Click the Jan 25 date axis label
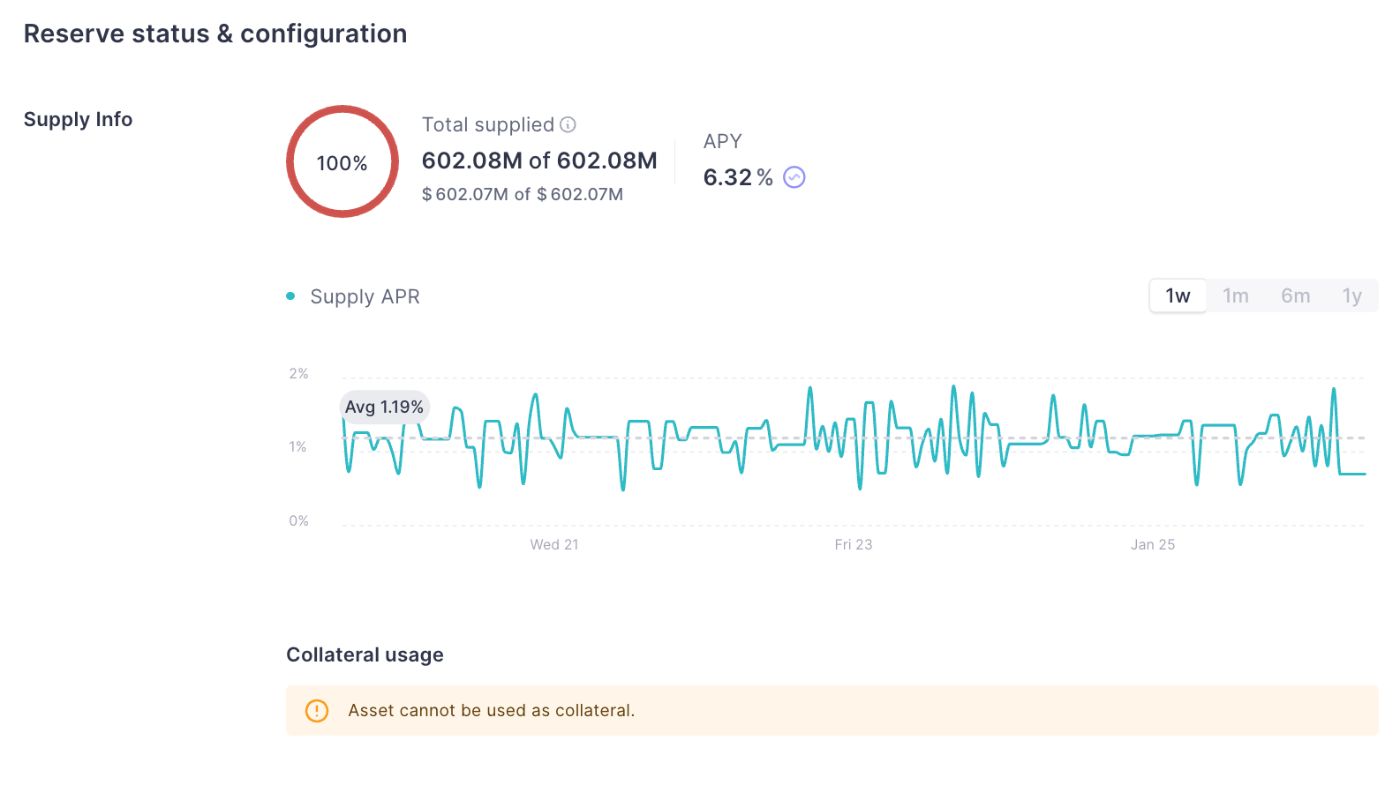 pyautogui.click(x=1153, y=545)
